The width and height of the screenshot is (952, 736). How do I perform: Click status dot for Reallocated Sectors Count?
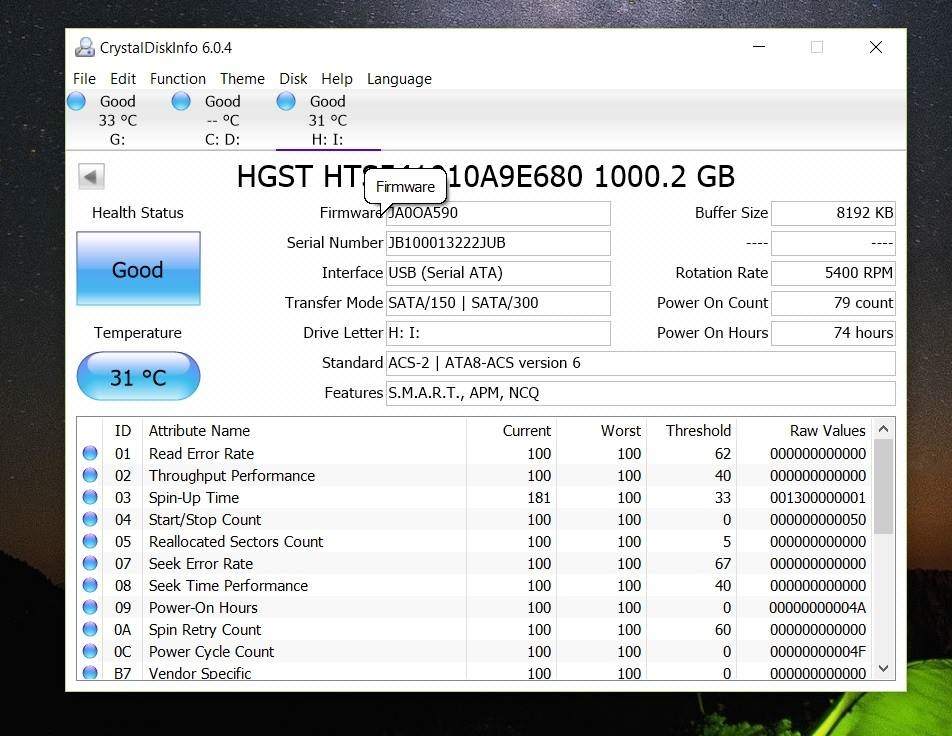click(x=90, y=541)
